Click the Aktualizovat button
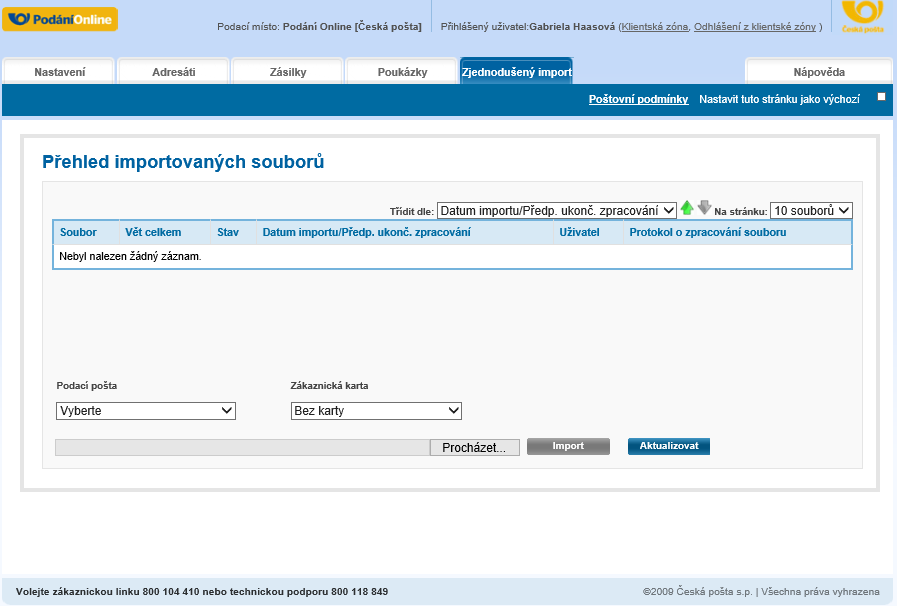 click(x=668, y=446)
